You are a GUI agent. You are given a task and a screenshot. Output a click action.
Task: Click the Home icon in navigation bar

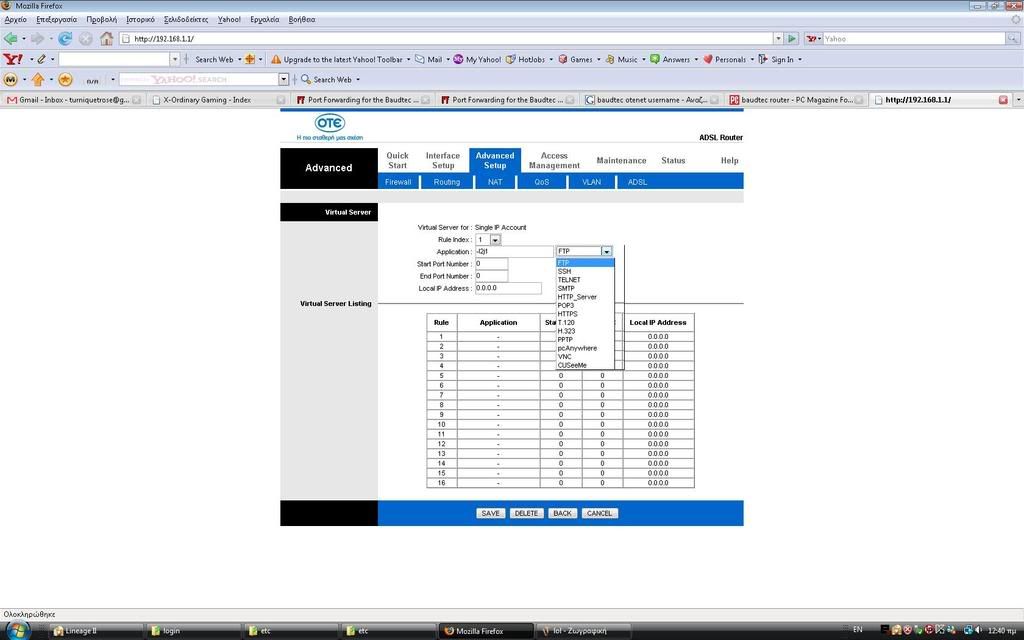click(x=106, y=39)
